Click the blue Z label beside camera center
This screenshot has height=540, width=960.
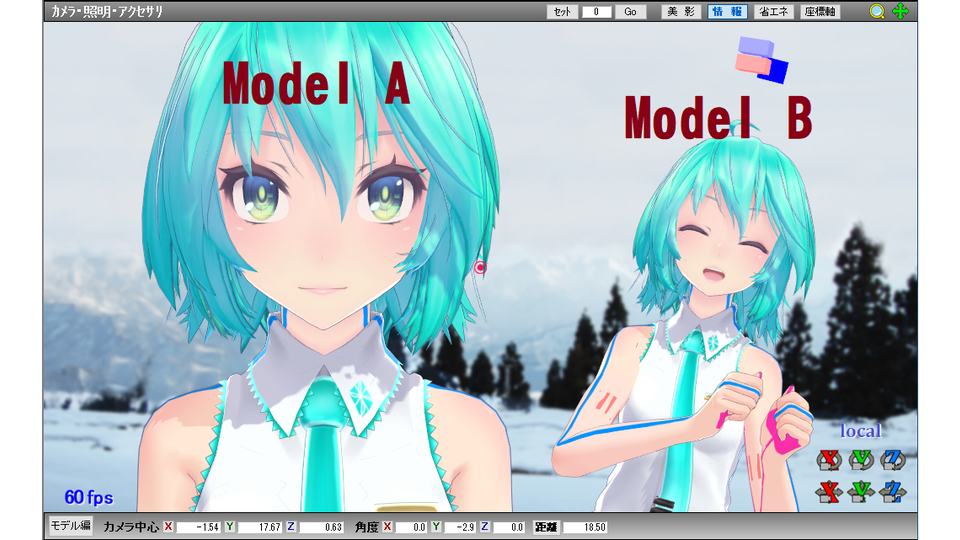(x=291, y=527)
